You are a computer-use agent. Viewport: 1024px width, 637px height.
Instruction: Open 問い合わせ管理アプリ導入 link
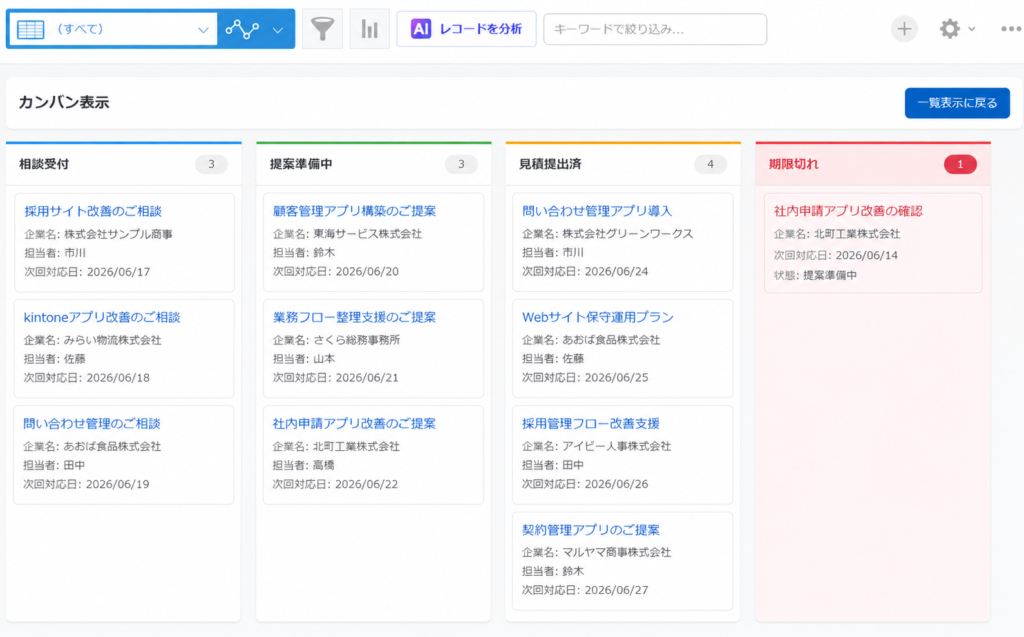click(597, 211)
